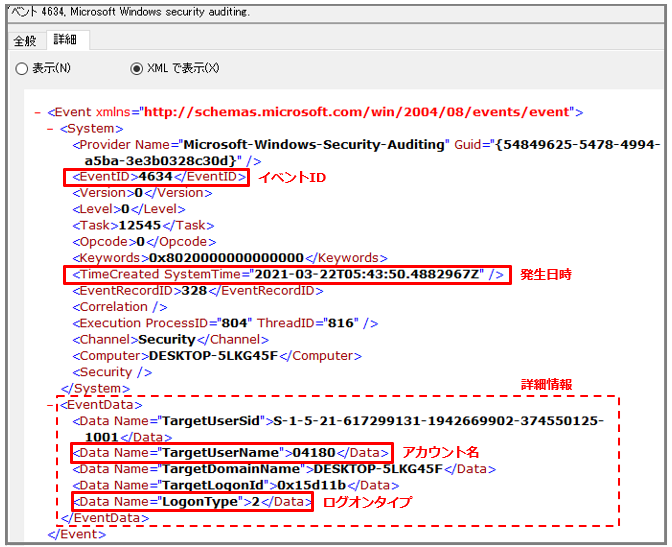Click the Keywords 0x8020000000000000 line
Viewport: 672px width, 547px height.
[x=230, y=258]
